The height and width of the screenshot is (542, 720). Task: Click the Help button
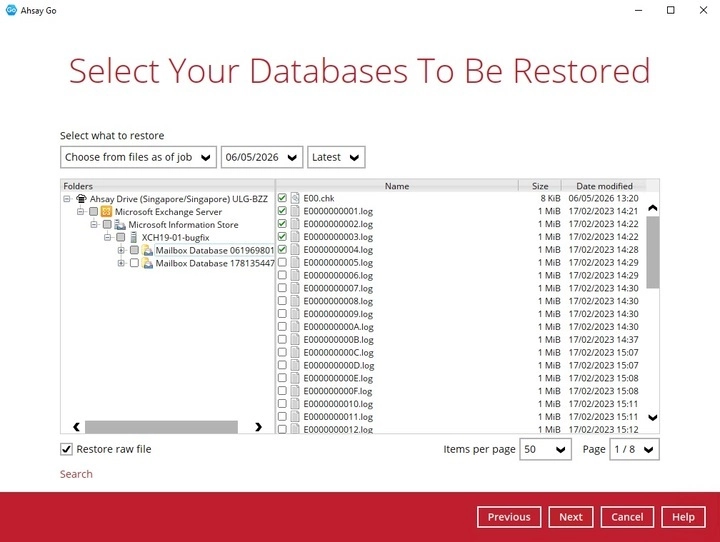coord(683,517)
